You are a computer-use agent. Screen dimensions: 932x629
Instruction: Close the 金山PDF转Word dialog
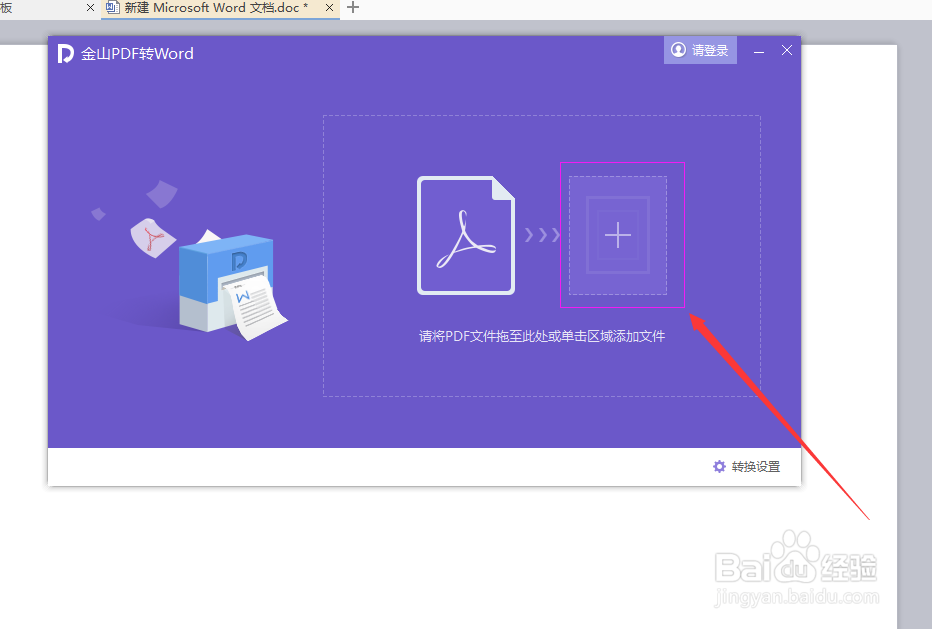point(786,51)
